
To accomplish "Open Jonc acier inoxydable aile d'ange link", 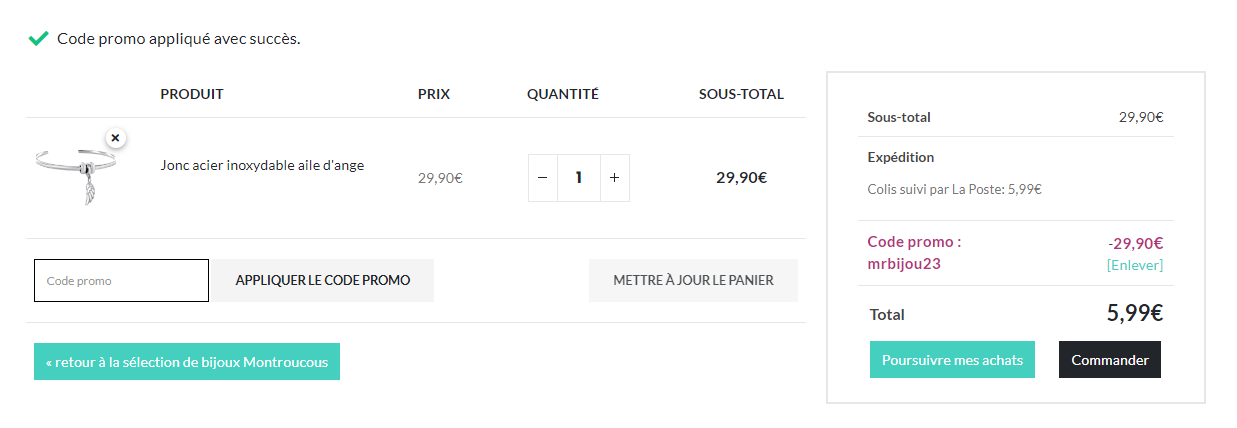I will (262, 165).
